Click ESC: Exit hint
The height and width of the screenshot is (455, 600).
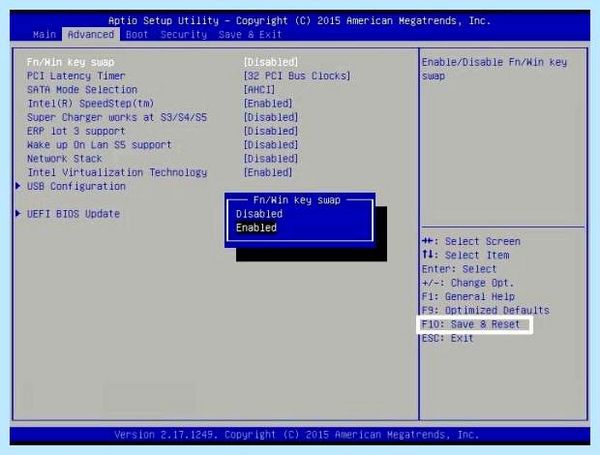tap(447, 339)
